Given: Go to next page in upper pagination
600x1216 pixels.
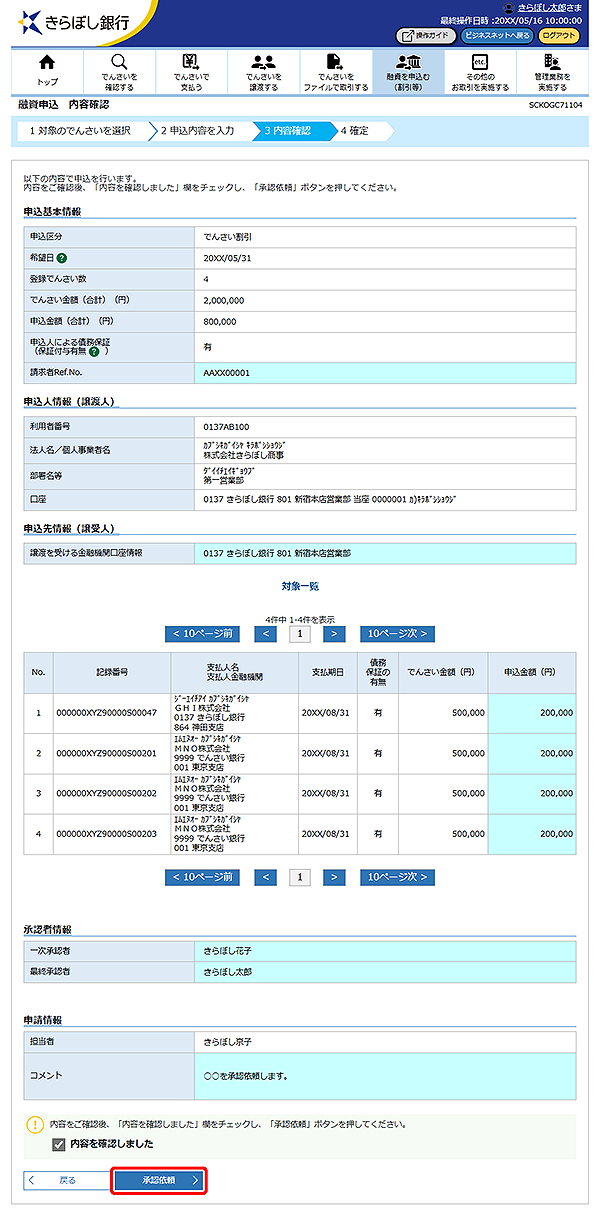Looking at the screenshot, I should [x=334, y=633].
